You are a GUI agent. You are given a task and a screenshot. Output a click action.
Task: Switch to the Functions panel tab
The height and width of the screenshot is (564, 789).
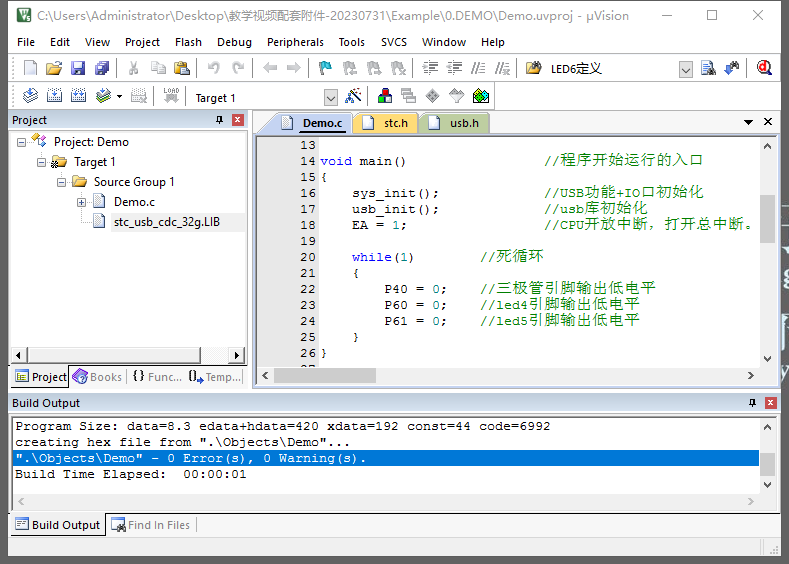click(157, 377)
